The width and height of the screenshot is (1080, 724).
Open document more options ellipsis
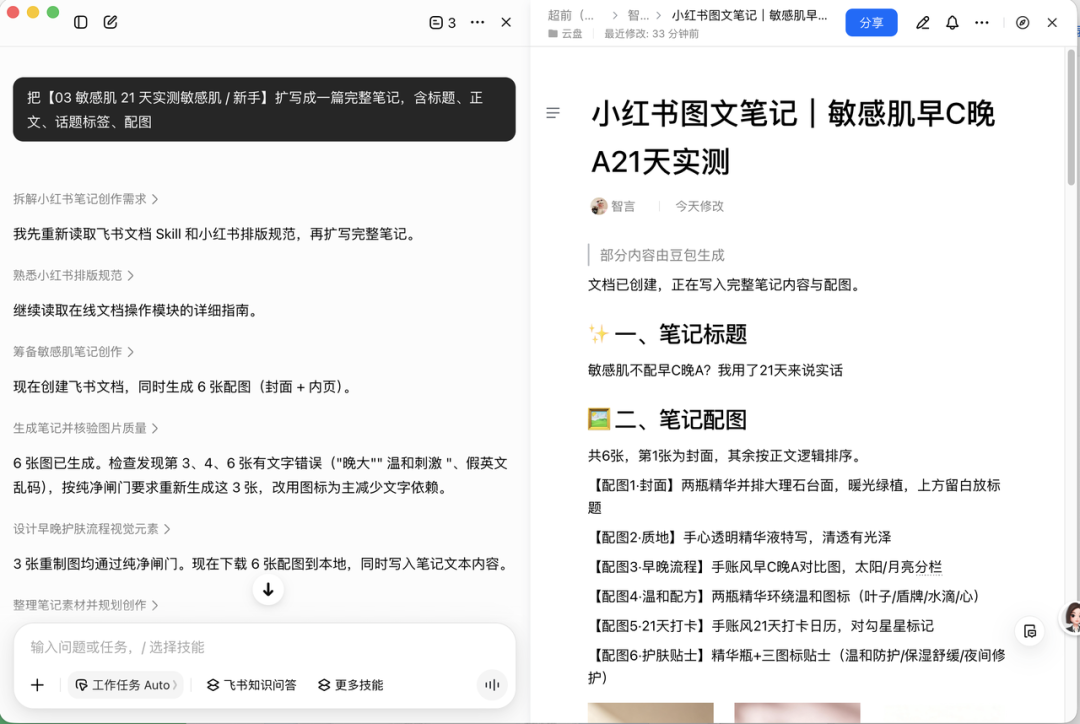(x=982, y=23)
